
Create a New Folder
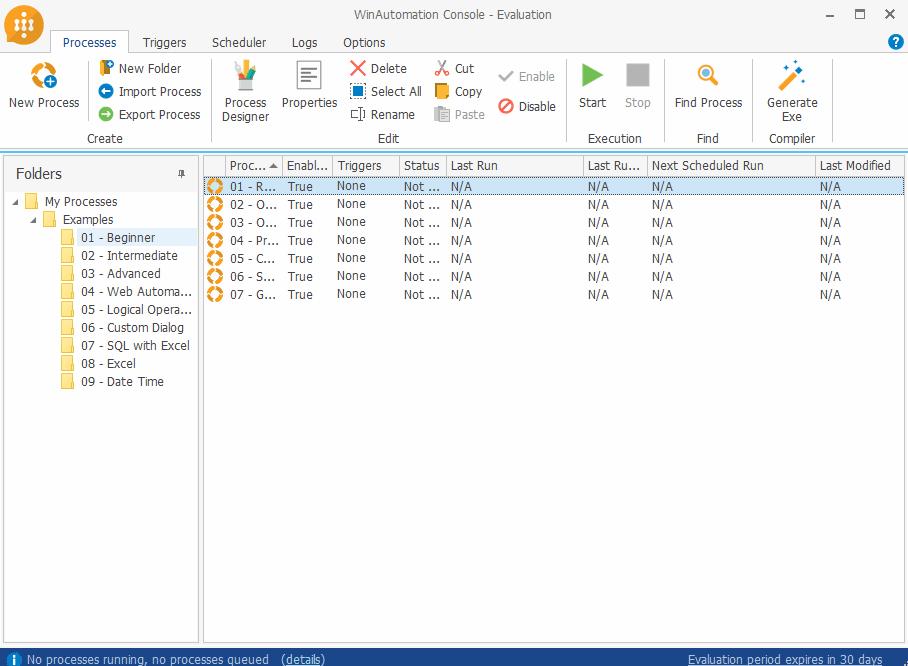coord(141,68)
